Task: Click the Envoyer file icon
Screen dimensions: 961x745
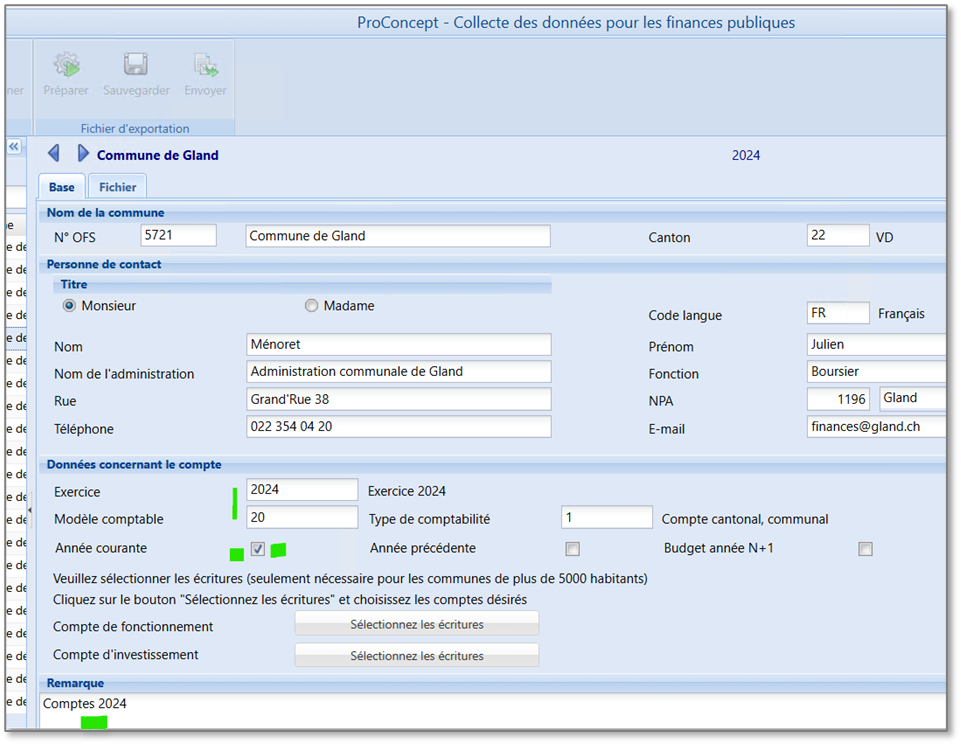Action: pyautogui.click(x=205, y=66)
